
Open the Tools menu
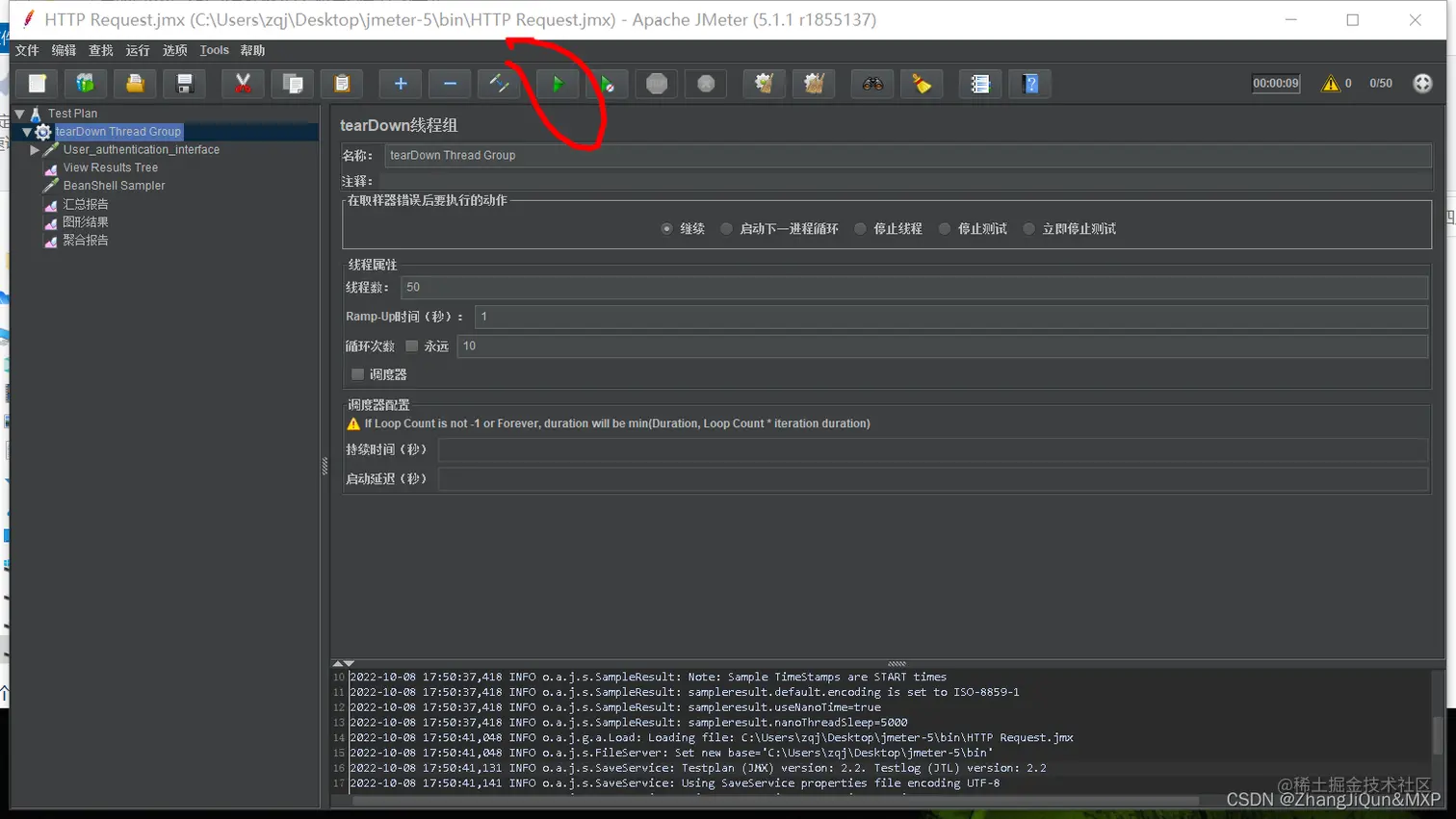[x=214, y=50]
